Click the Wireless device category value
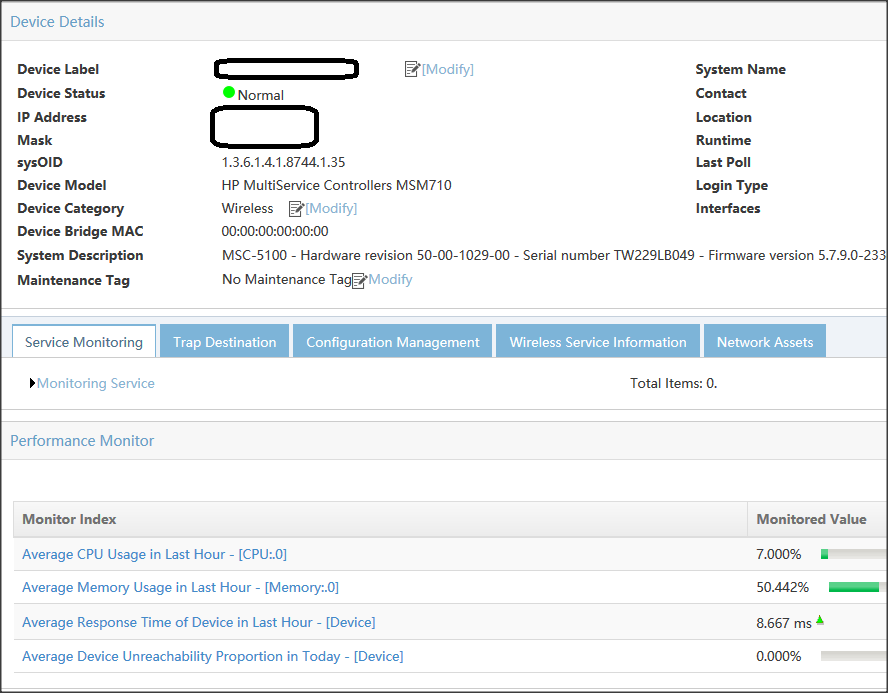The height and width of the screenshot is (693, 888). pos(247,208)
